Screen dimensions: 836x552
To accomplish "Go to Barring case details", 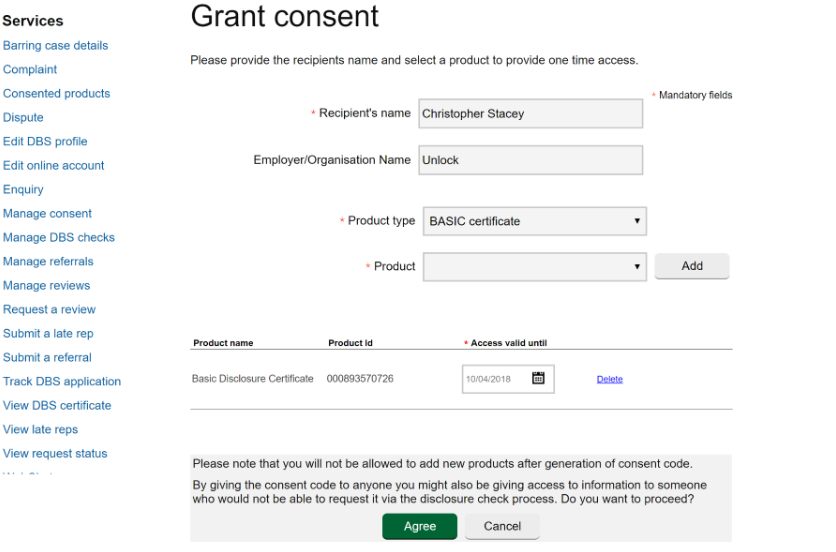I will pos(55,45).
